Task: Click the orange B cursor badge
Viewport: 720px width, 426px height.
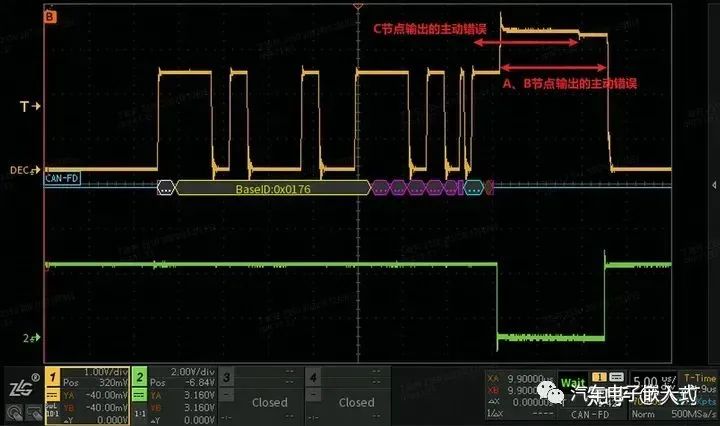Action: click(50, 17)
